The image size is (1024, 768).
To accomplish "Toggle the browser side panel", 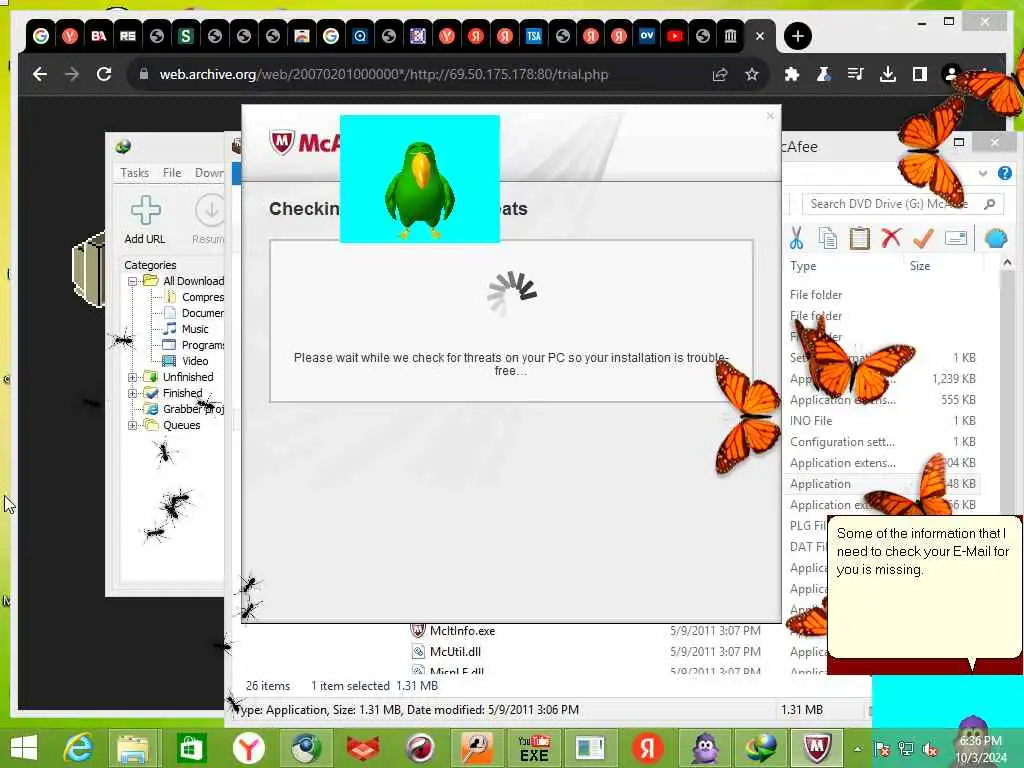I will [920, 74].
